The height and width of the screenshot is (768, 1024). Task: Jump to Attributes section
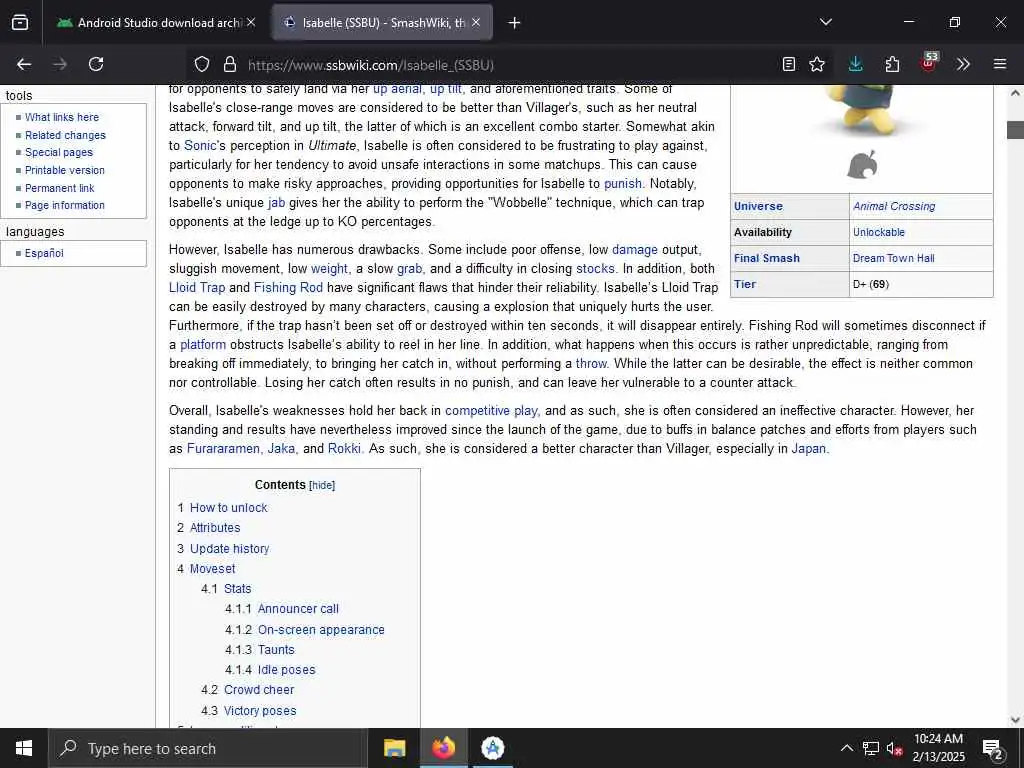pyautogui.click(x=215, y=528)
